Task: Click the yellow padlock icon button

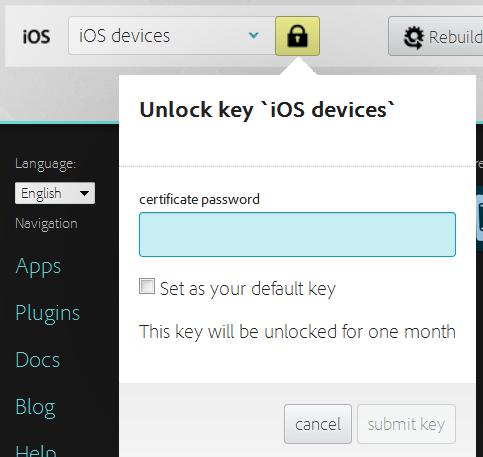Action: point(297,36)
